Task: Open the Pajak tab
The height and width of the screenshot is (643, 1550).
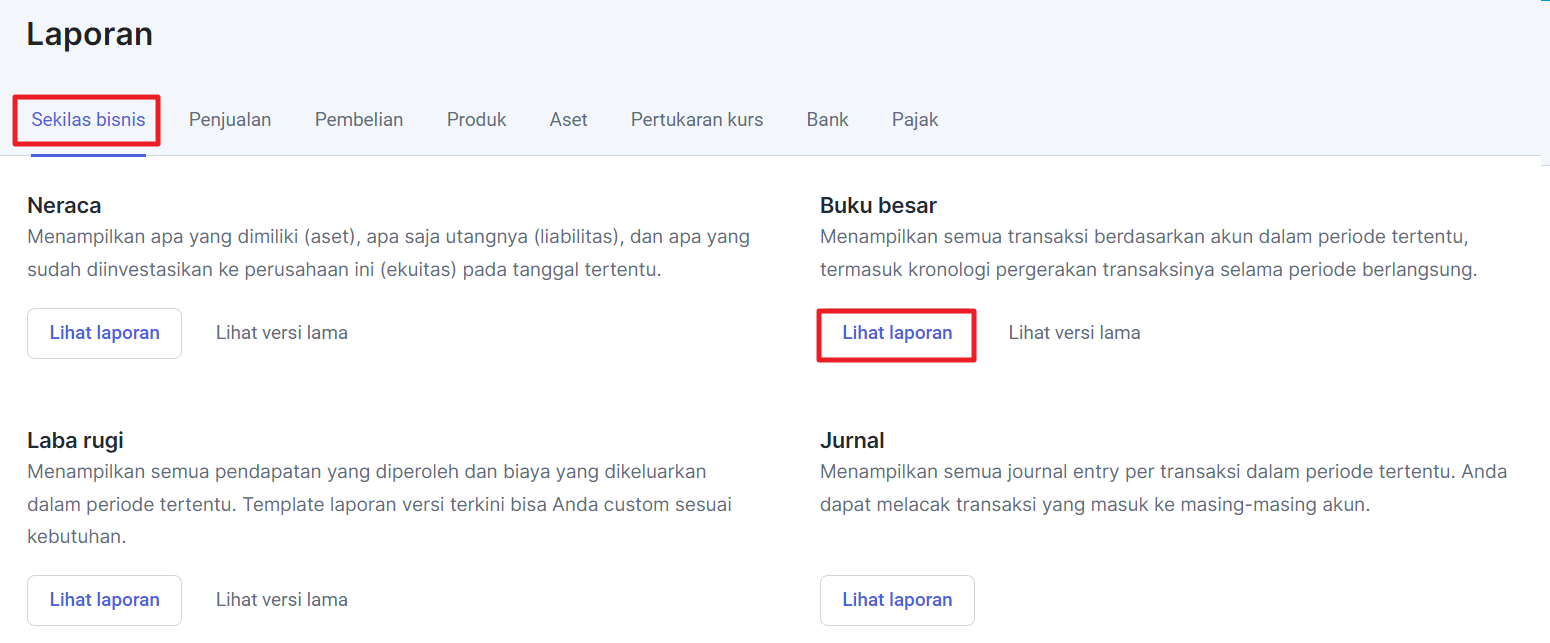Action: (x=915, y=120)
